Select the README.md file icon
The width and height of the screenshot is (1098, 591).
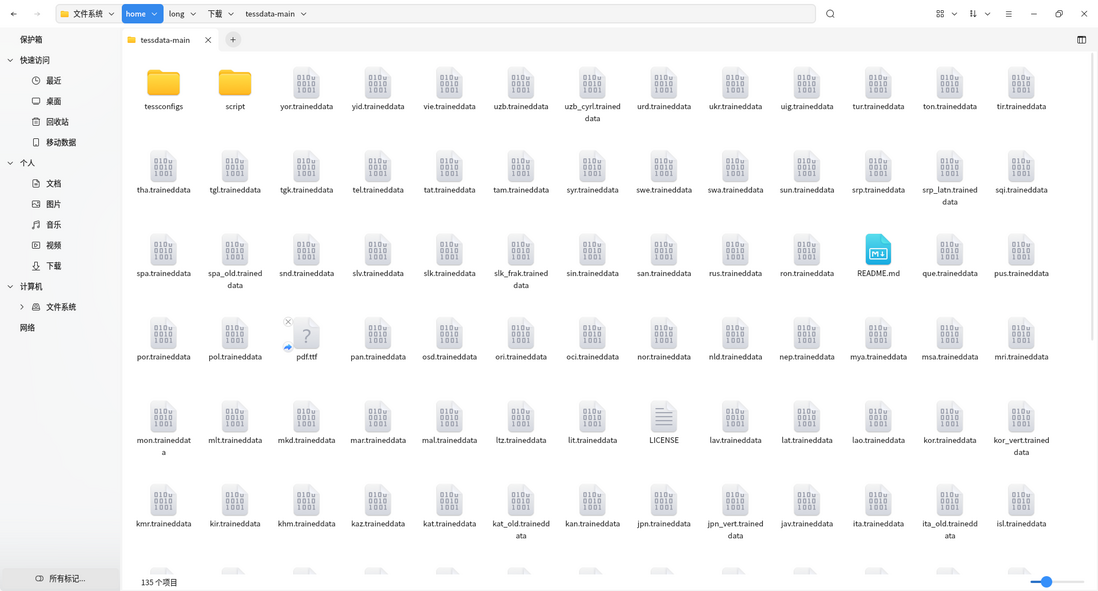[878, 249]
